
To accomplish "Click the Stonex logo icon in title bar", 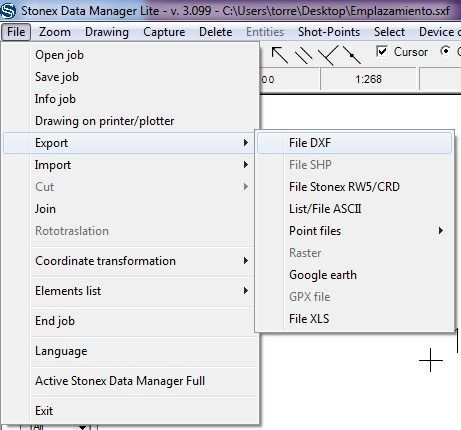I will point(8,11).
